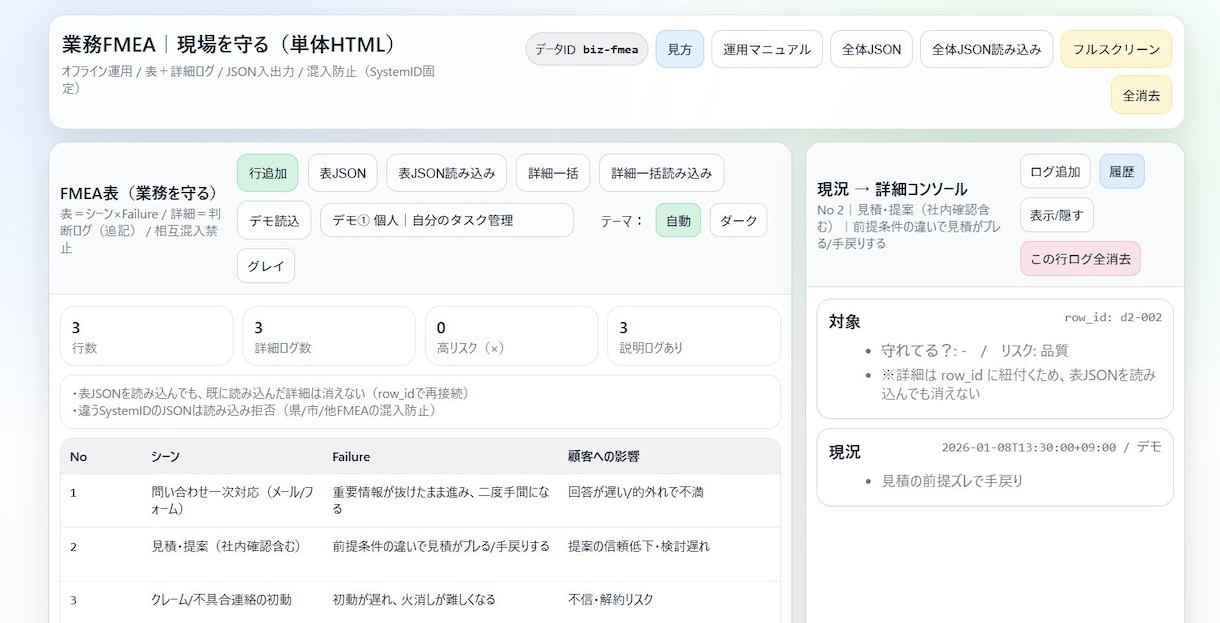Load a demo with デモ読込
Viewport: 1220px width, 623px height.
point(274,220)
